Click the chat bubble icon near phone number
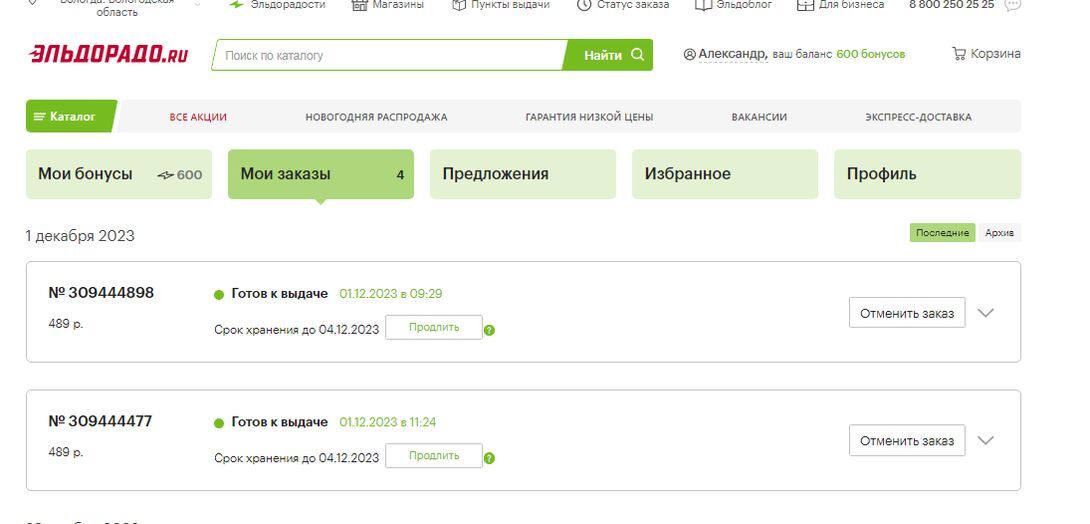The image size is (1090, 524). [x=1013, y=4]
